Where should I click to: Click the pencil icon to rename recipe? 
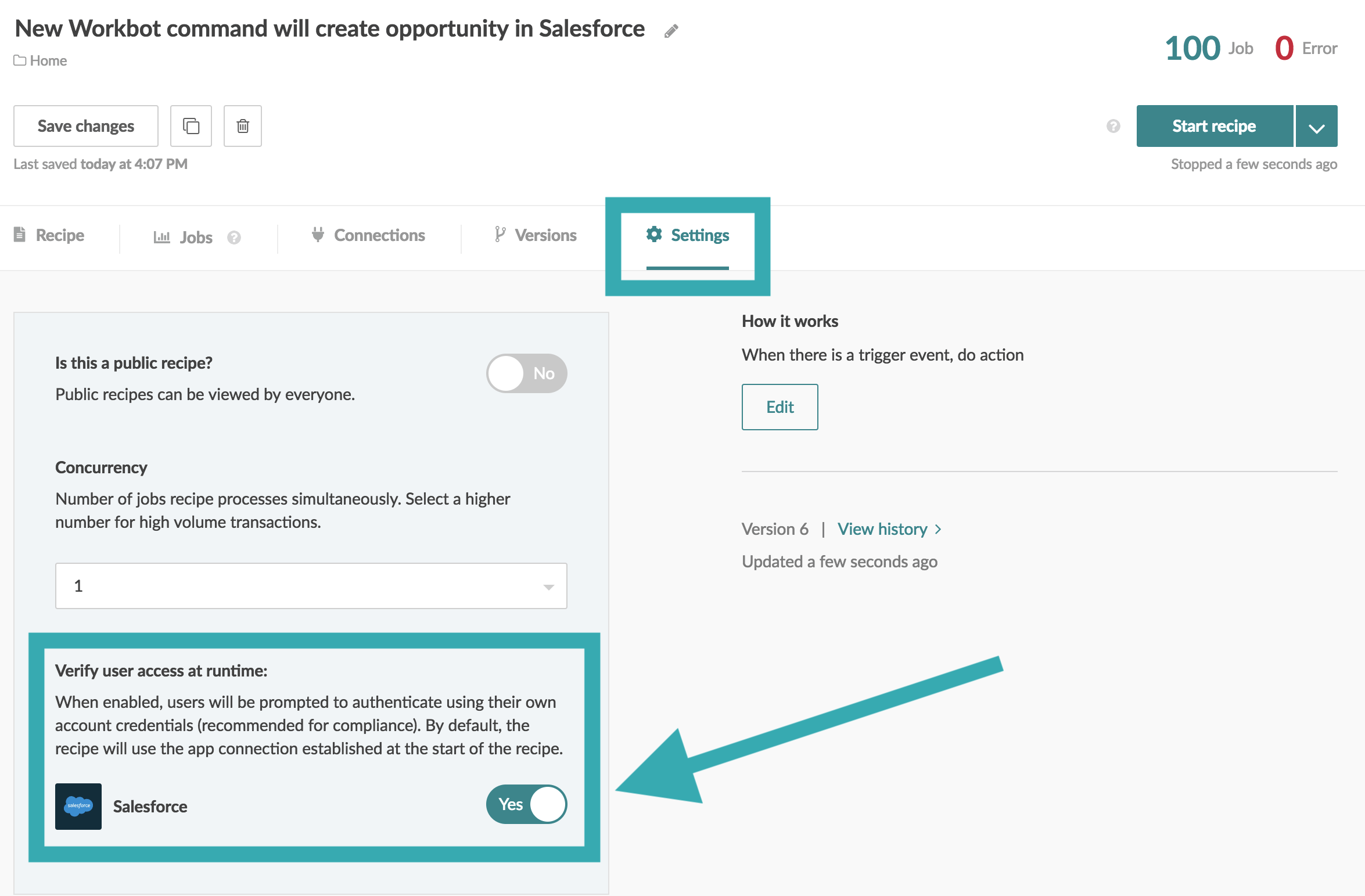671,31
